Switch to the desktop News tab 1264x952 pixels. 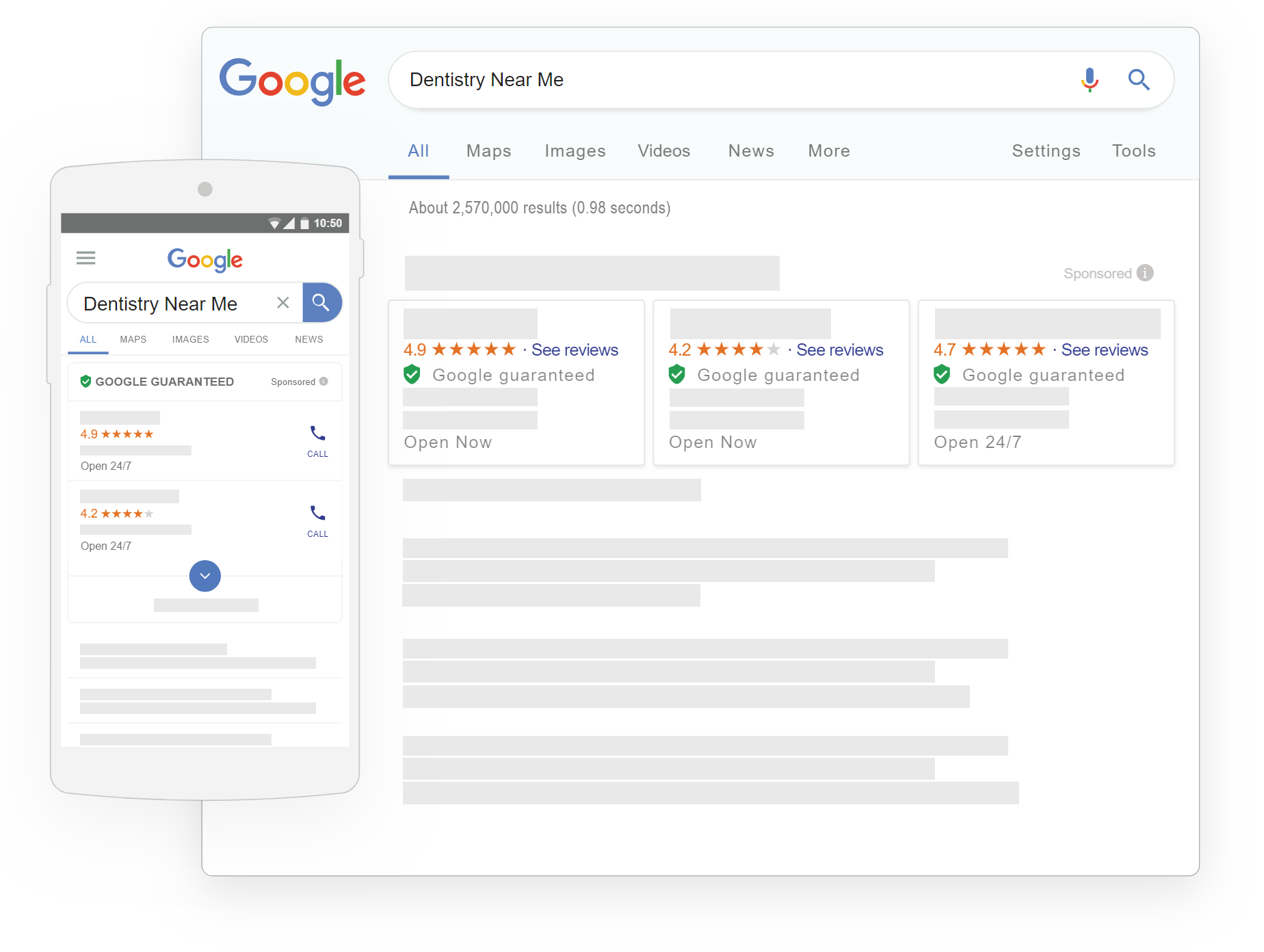(x=751, y=151)
